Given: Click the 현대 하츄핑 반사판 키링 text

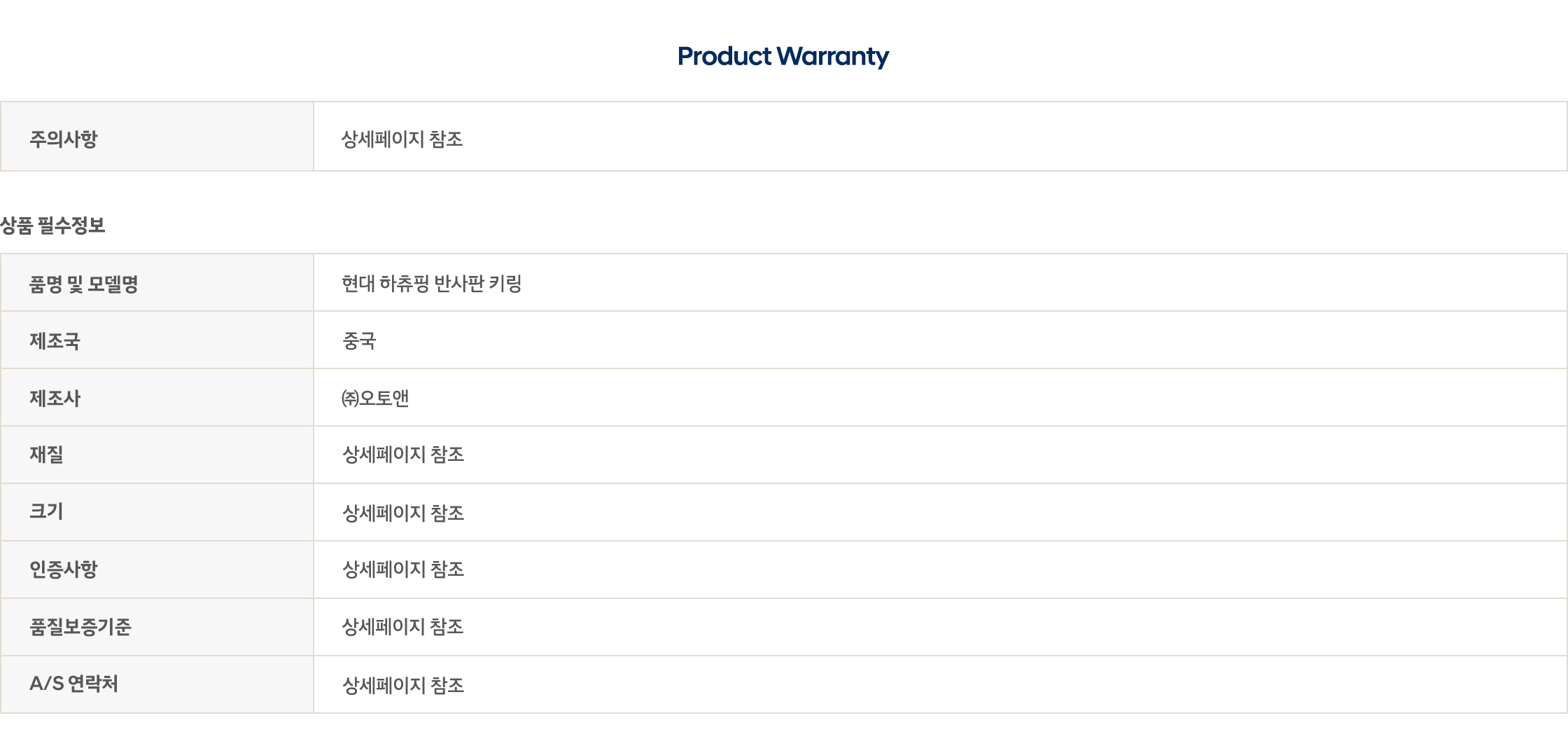Looking at the screenshot, I should click(x=432, y=284).
